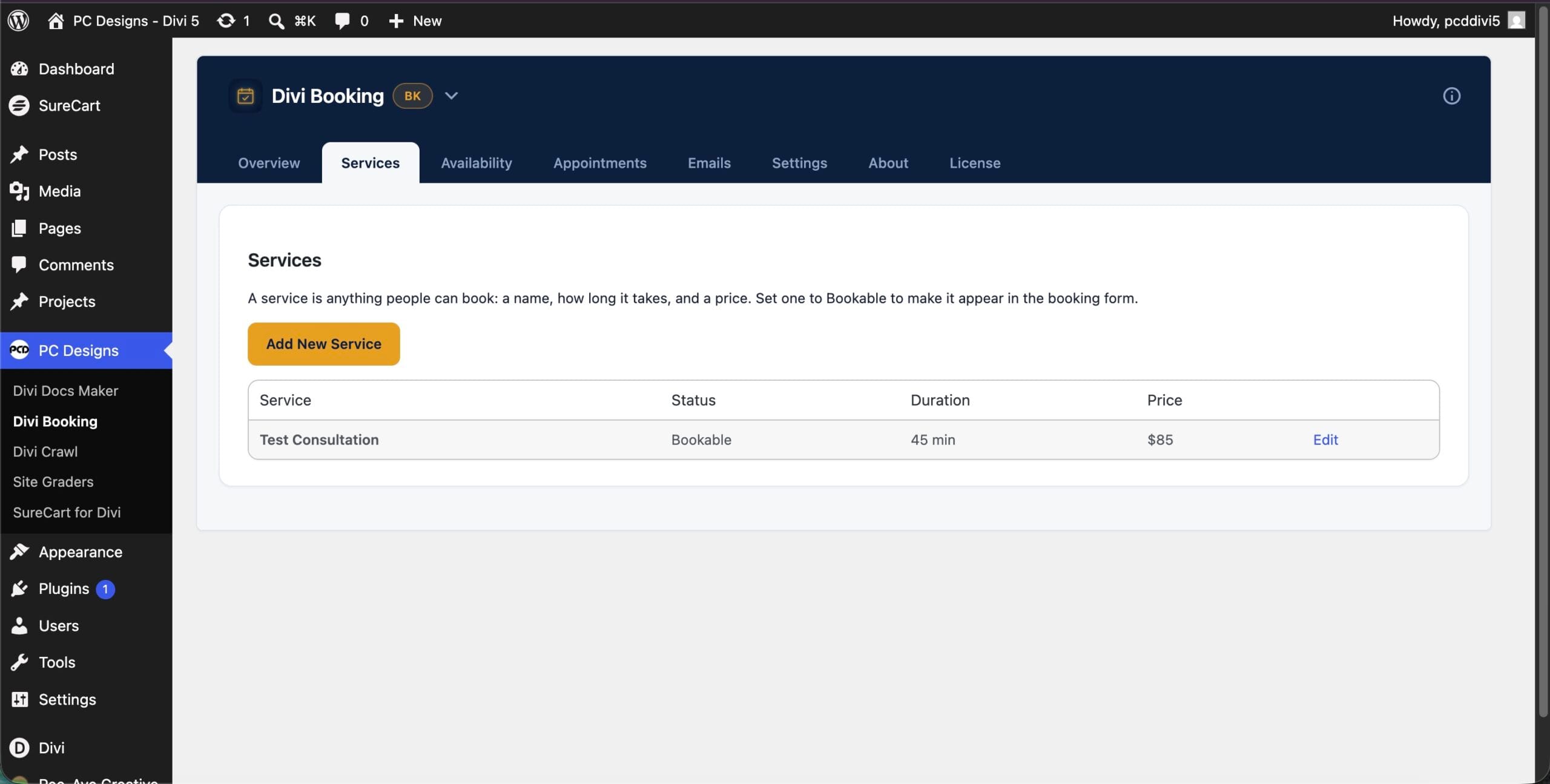1550x784 pixels.
Task: Click the PC Designs - Divi 5 site name
Action: [136, 21]
